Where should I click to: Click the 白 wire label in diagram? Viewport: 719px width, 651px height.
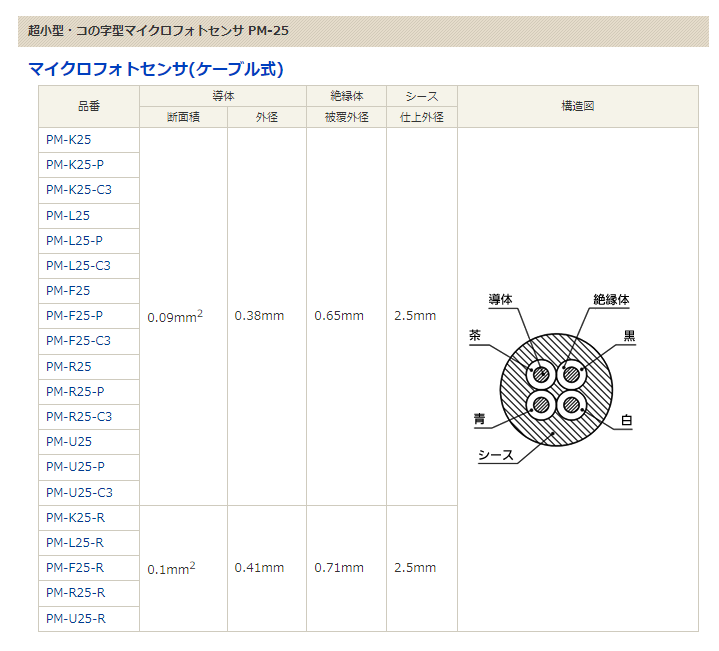pos(626,420)
